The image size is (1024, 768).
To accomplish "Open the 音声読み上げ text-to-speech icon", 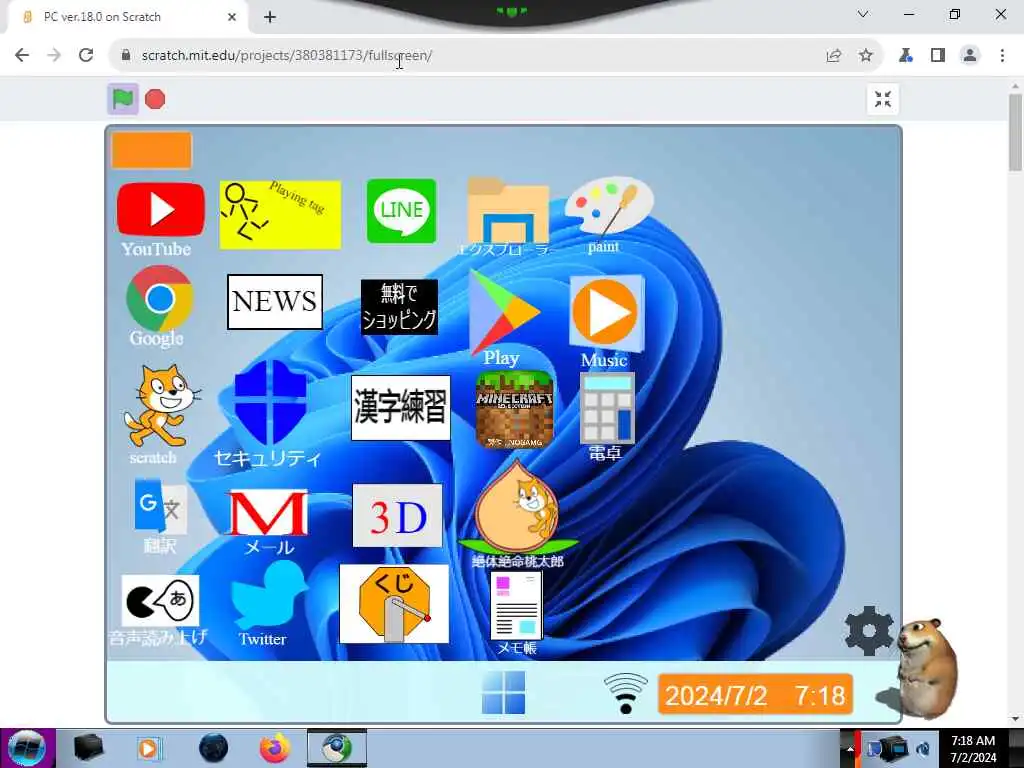I will [160, 601].
